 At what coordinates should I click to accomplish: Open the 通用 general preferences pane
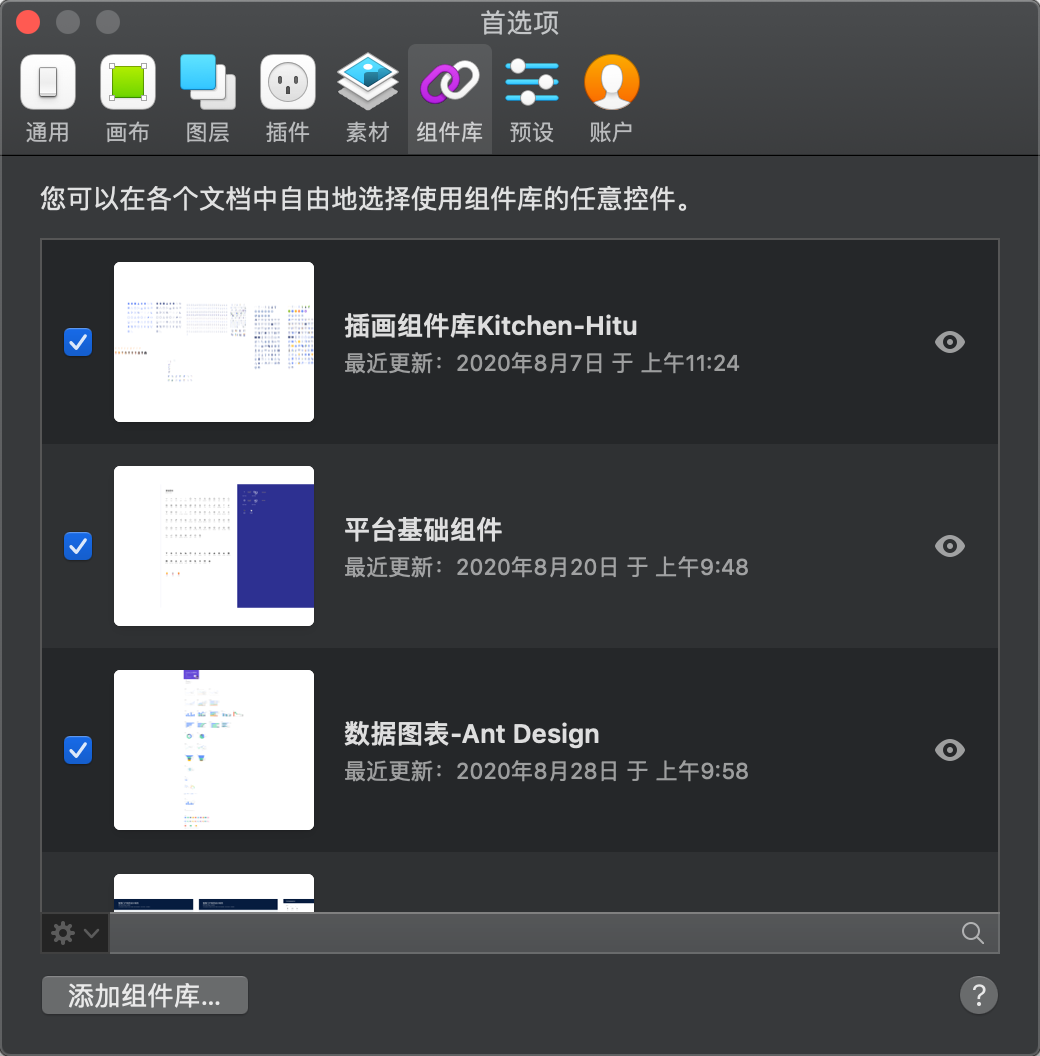pyautogui.click(x=48, y=98)
